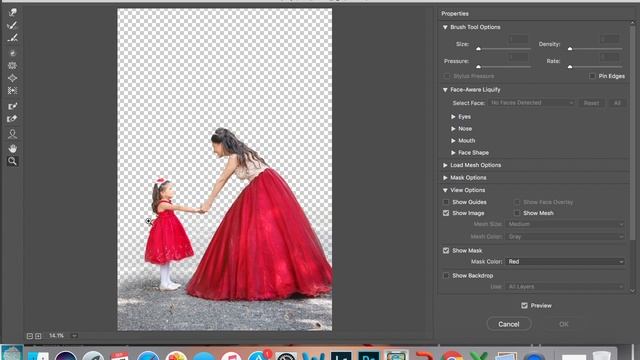Screen dimensions: 640x360
Task: Click the brush Size slider
Action: [x=504, y=49]
